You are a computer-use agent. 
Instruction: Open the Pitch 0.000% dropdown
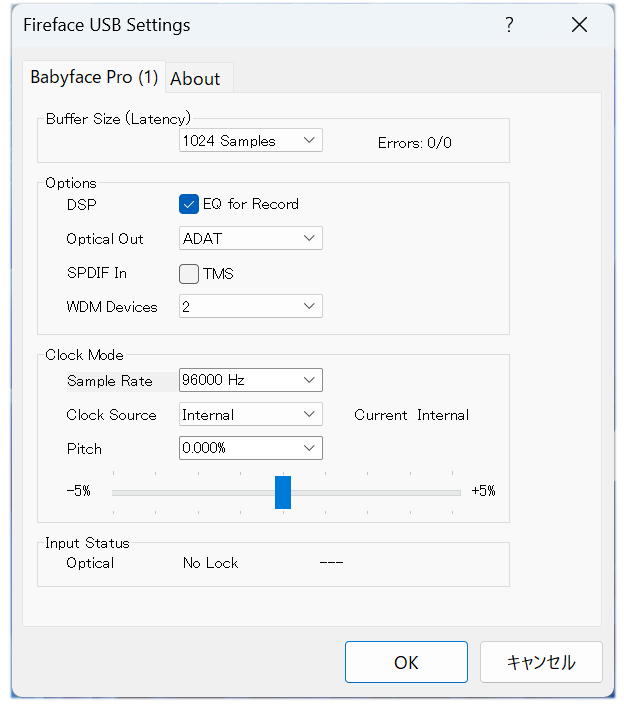pos(251,448)
